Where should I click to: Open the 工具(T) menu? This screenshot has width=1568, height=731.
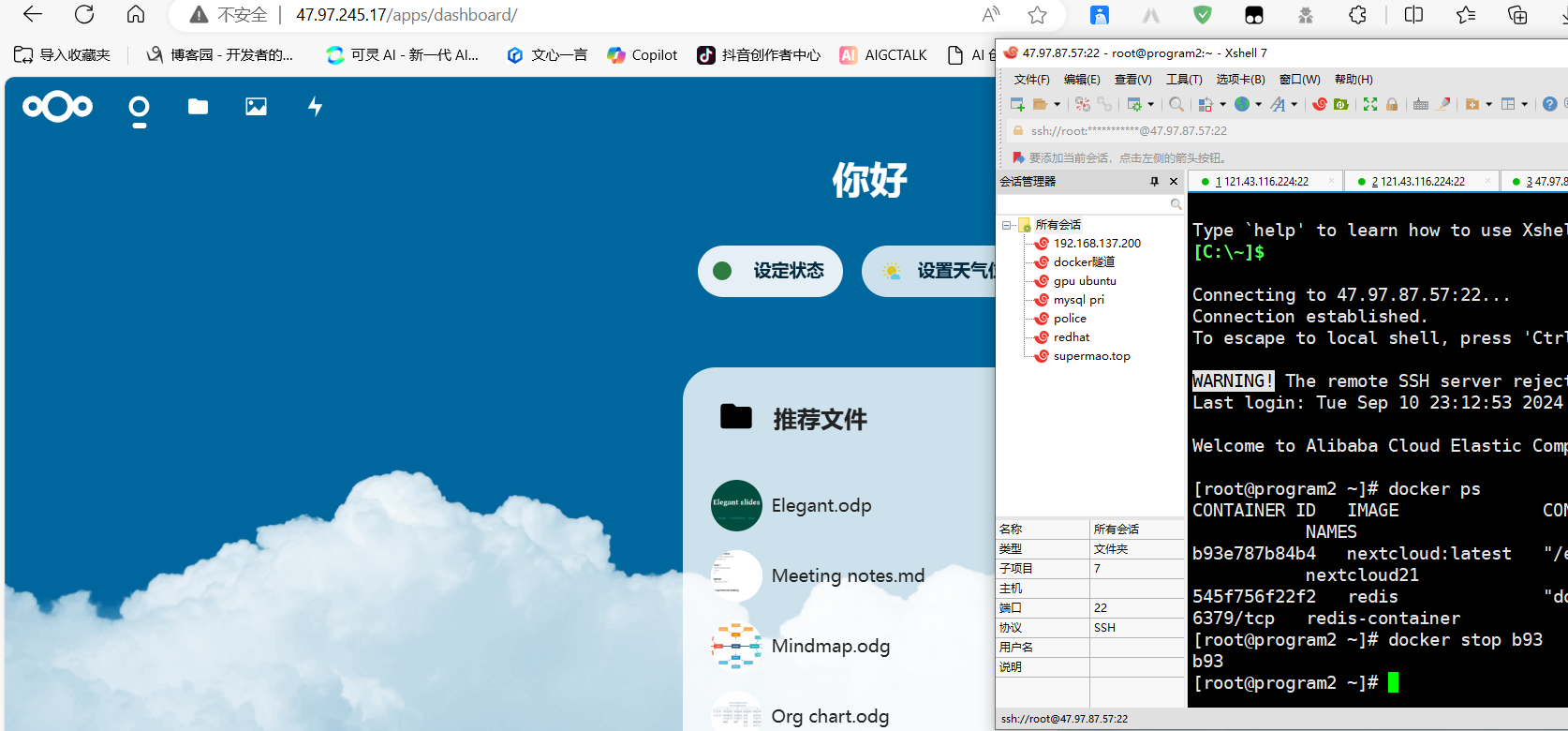(1184, 80)
